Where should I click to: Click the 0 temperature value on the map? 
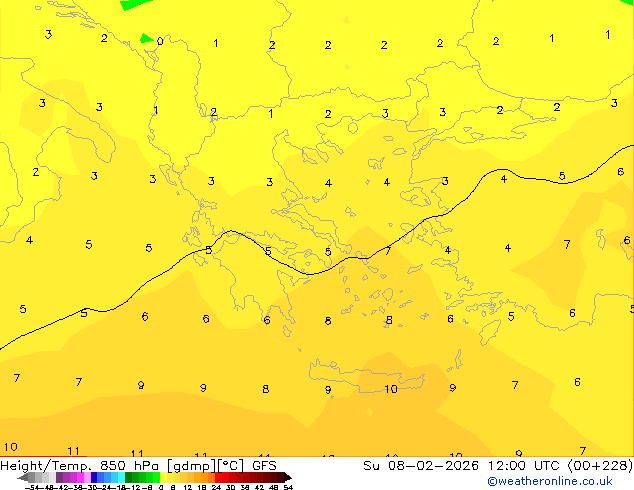[160, 41]
